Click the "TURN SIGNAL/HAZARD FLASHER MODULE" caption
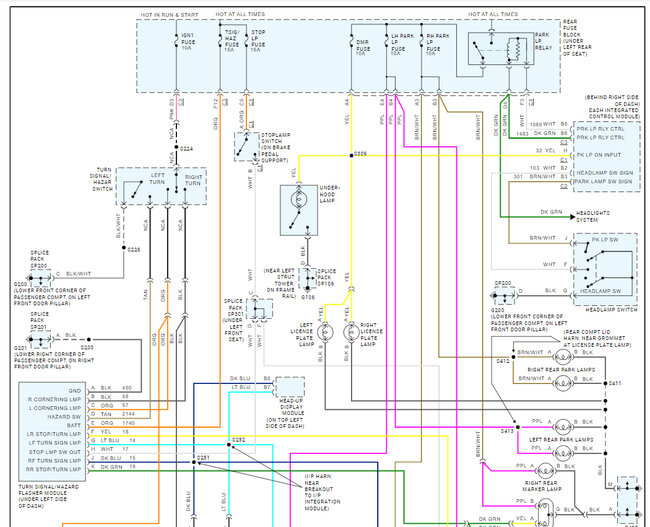This screenshot has width=650, height=527. click(49, 490)
